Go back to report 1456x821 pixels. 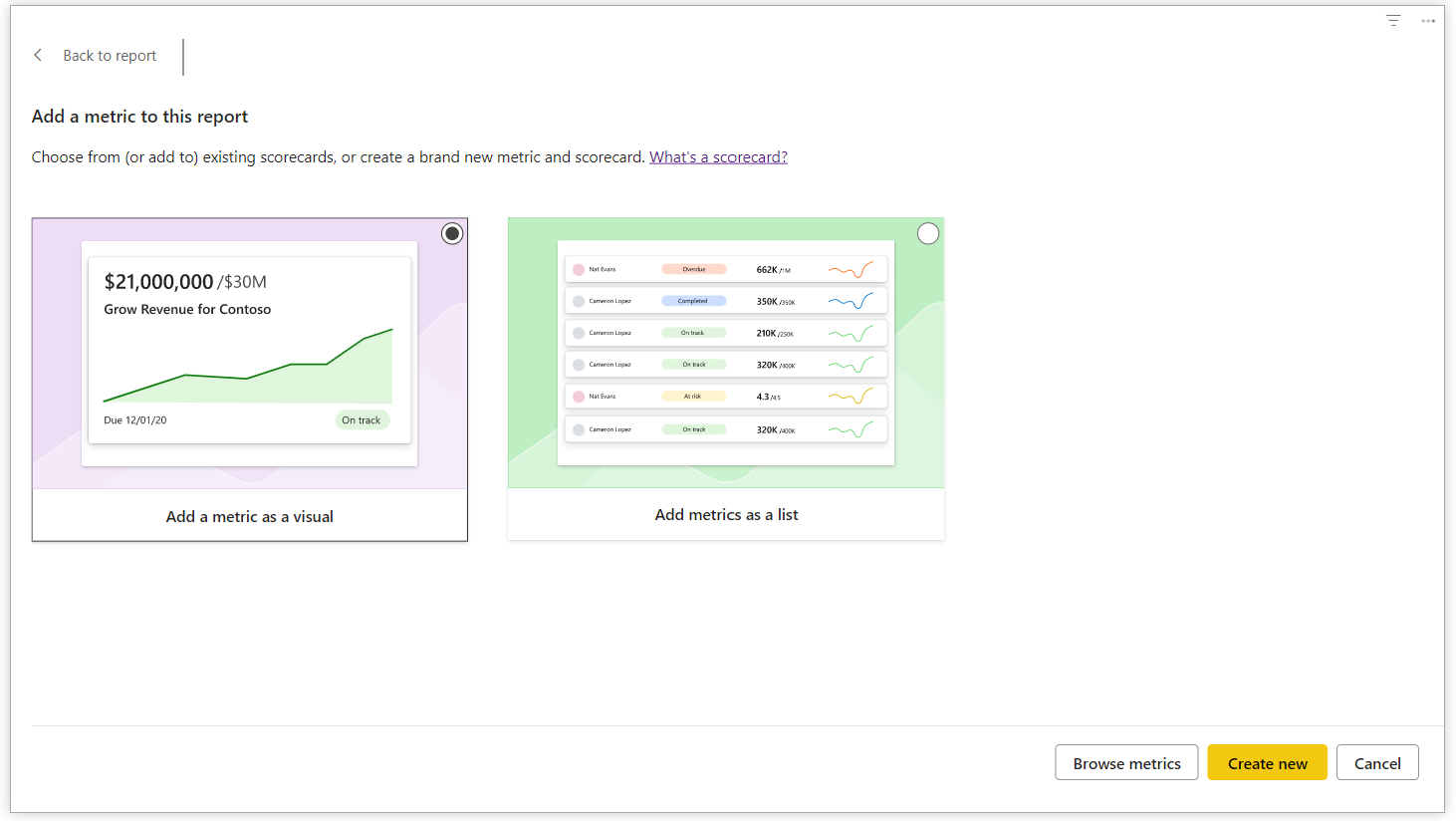pyautogui.click(x=110, y=56)
